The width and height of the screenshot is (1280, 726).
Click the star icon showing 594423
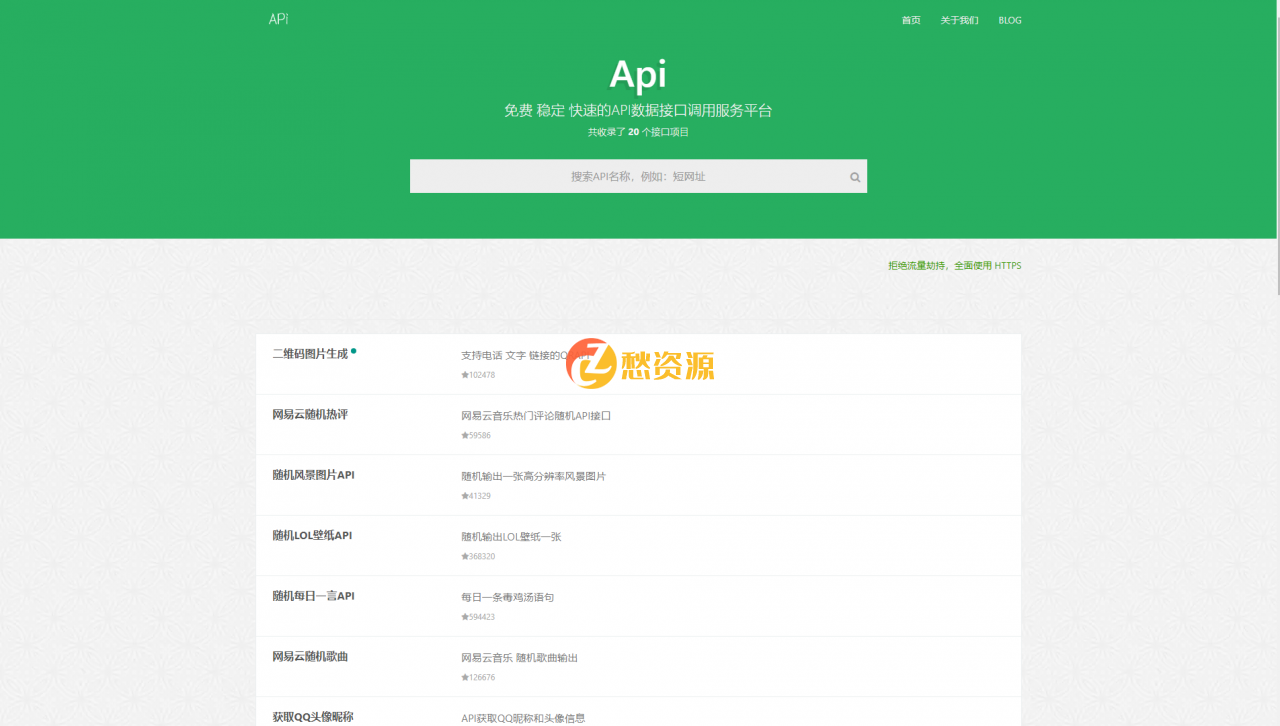point(463,617)
